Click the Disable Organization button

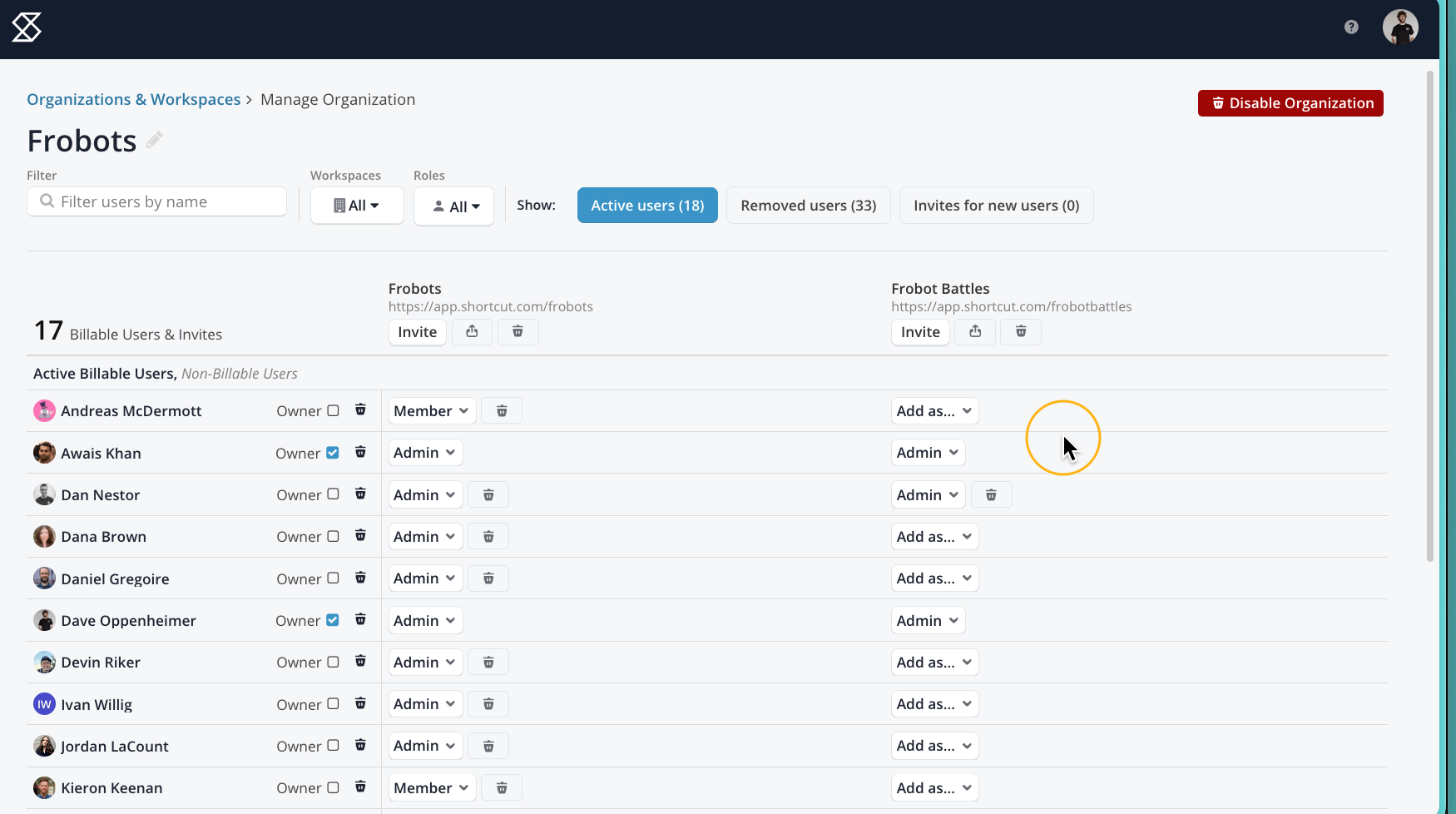(x=1290, y=103)
